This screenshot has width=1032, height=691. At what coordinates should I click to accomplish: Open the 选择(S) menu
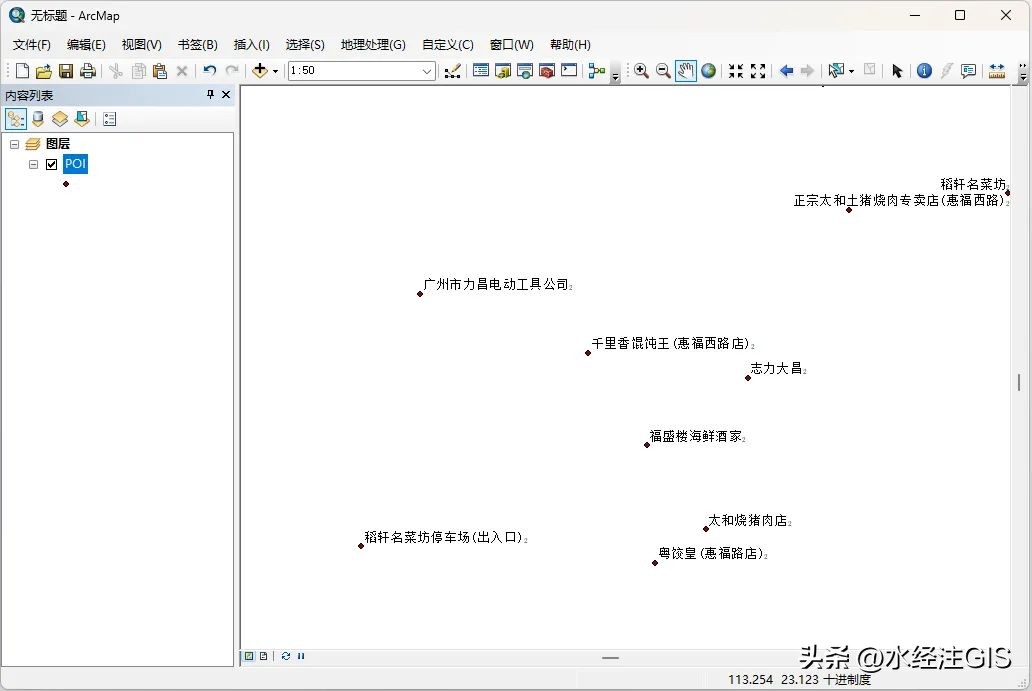coord(304,44)
